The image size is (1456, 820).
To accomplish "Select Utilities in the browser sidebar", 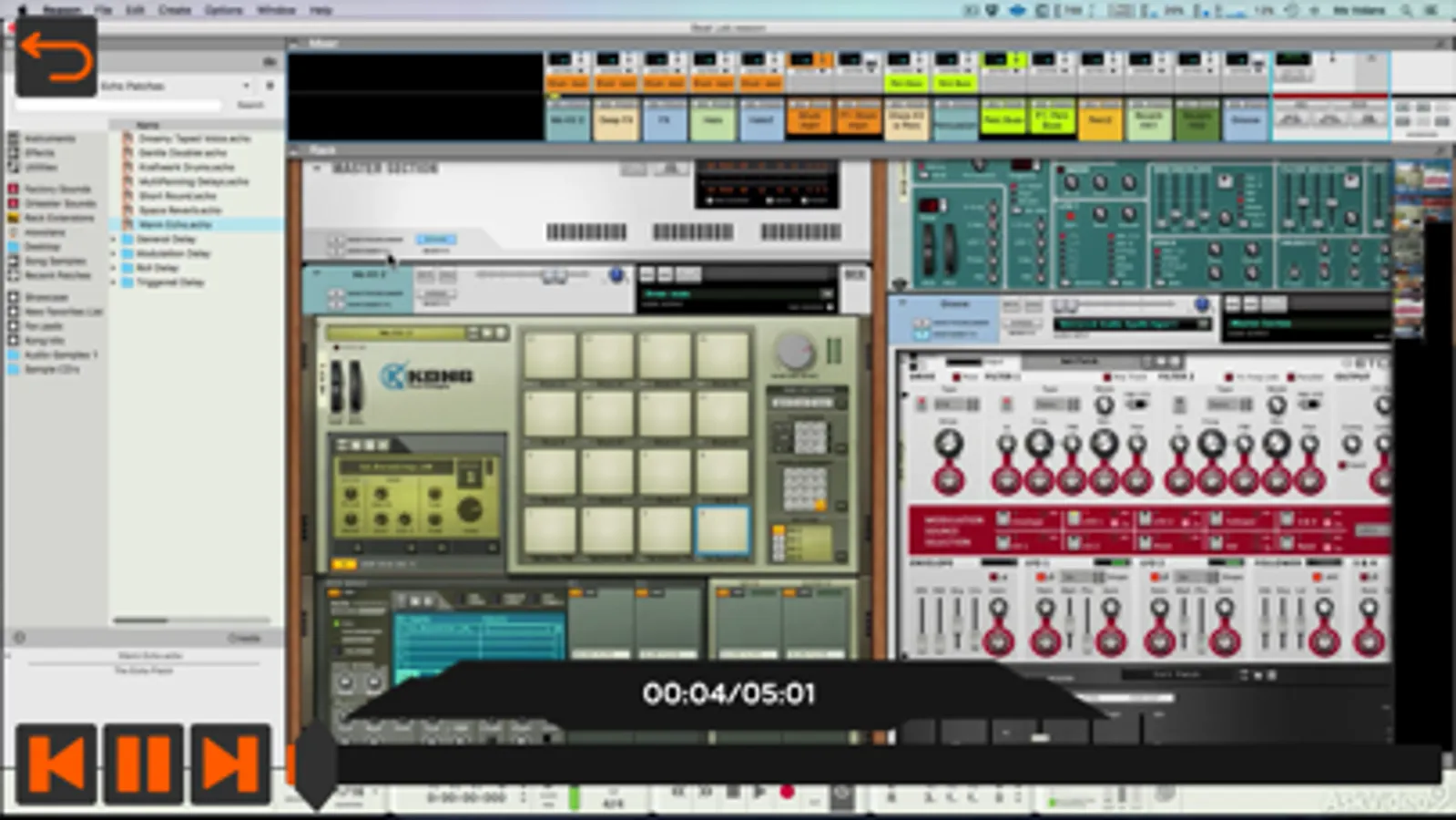I will pos(42,168).
